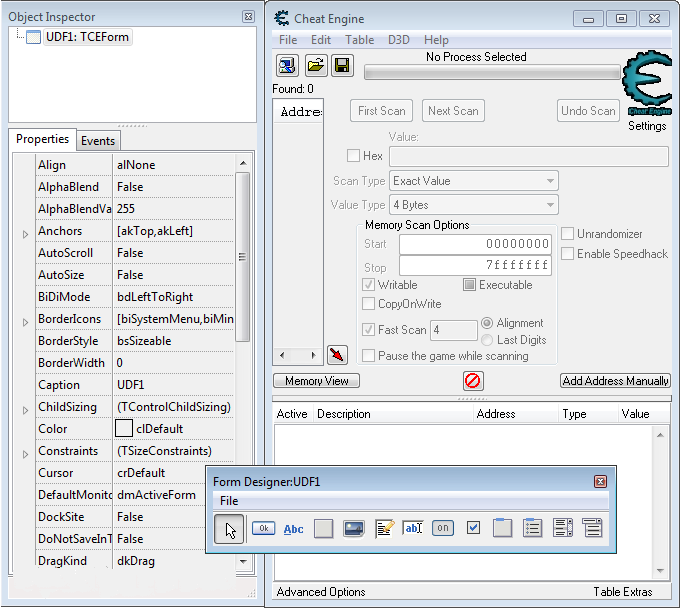680x608 pixels.
Task: Click the Next Scan button
Action: 453,111
